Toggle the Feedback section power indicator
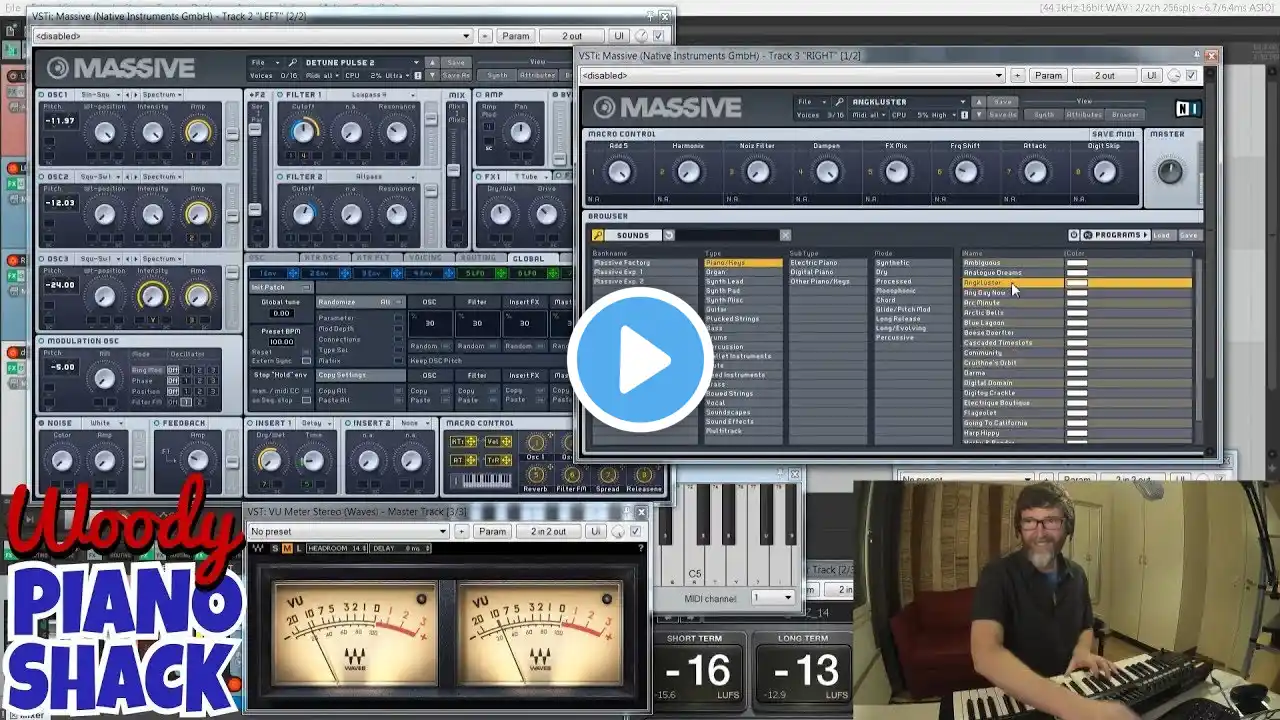Viewport: 1280px width, 720px height. (158, 423)
